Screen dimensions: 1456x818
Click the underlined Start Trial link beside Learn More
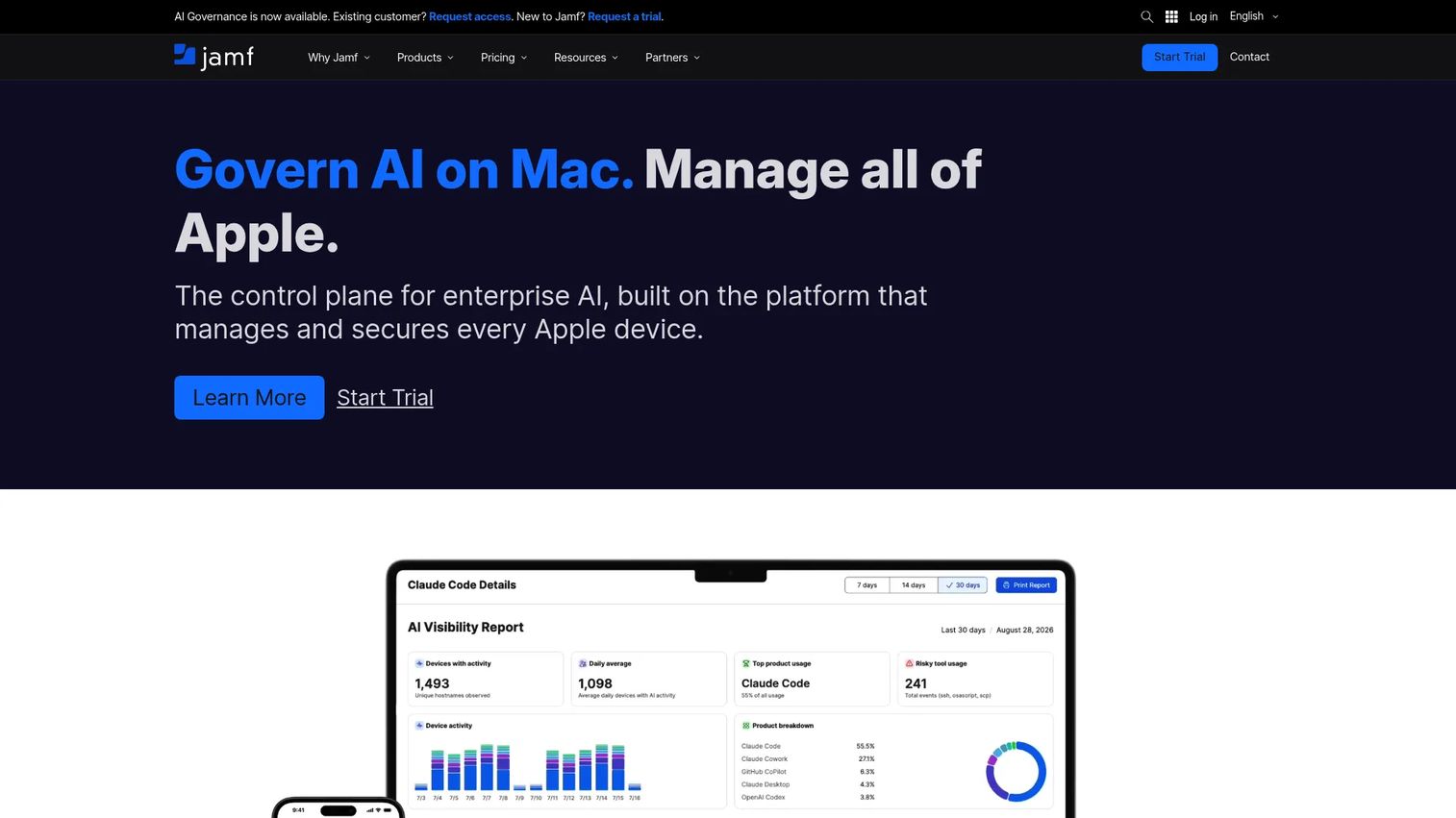click(x=385, y=398)
